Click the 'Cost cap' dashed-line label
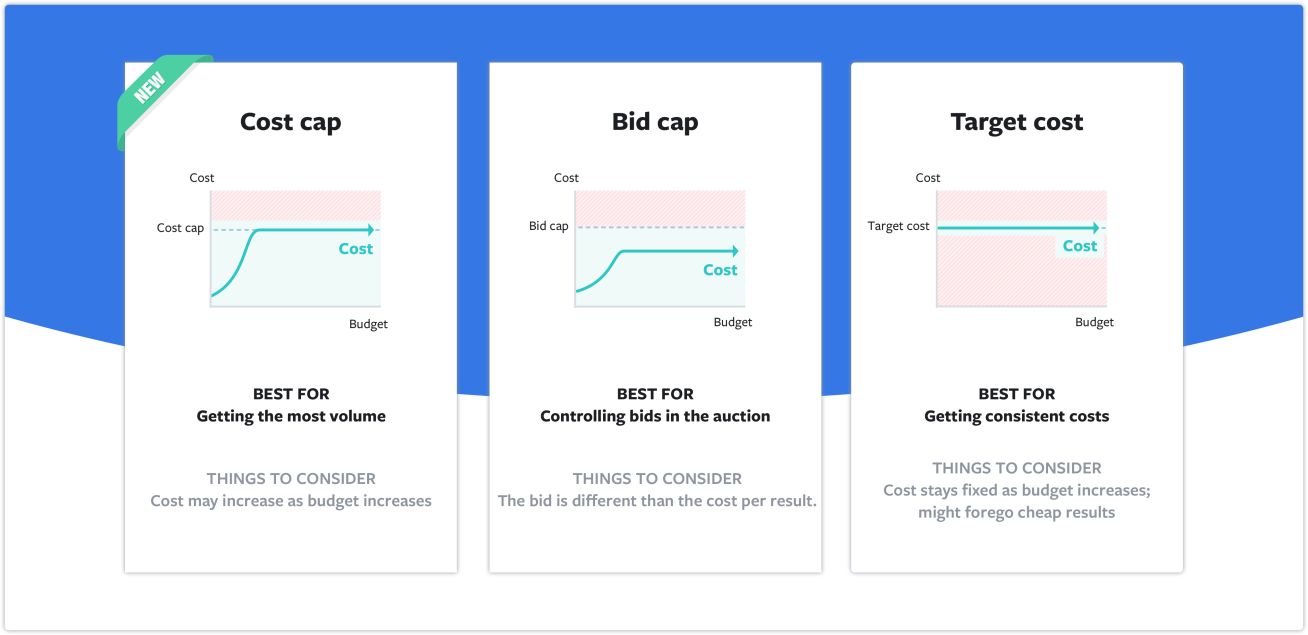The image size is (1308, 635). click(180, 228)
